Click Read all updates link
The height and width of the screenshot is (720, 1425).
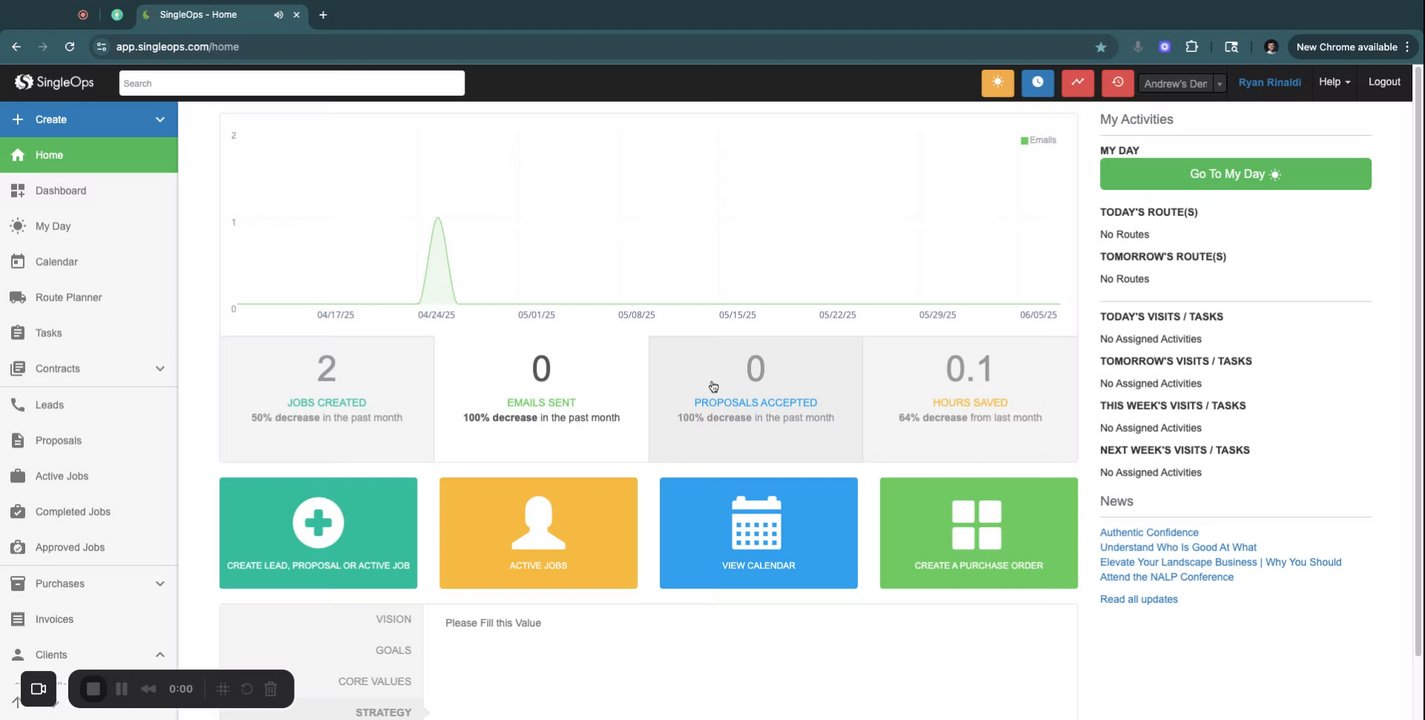pyautogui.click(x=1139, y=600)
